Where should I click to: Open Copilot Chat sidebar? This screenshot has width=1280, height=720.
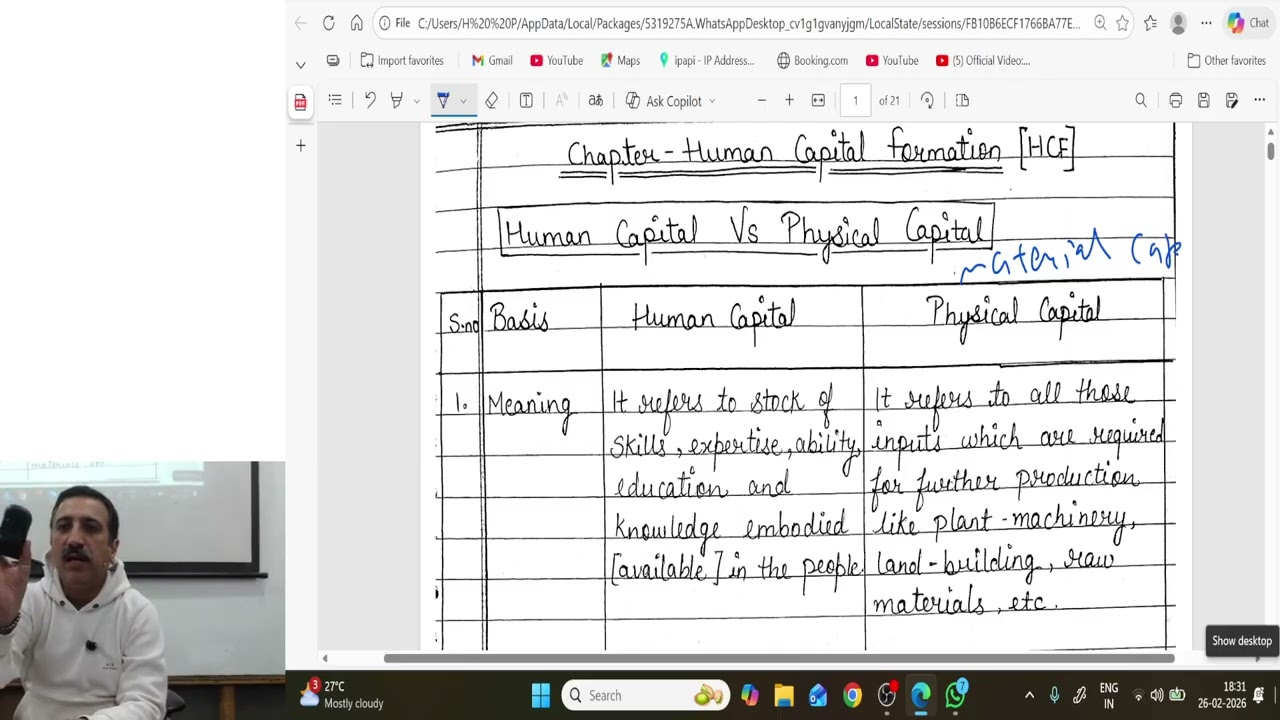point(1248,23)
